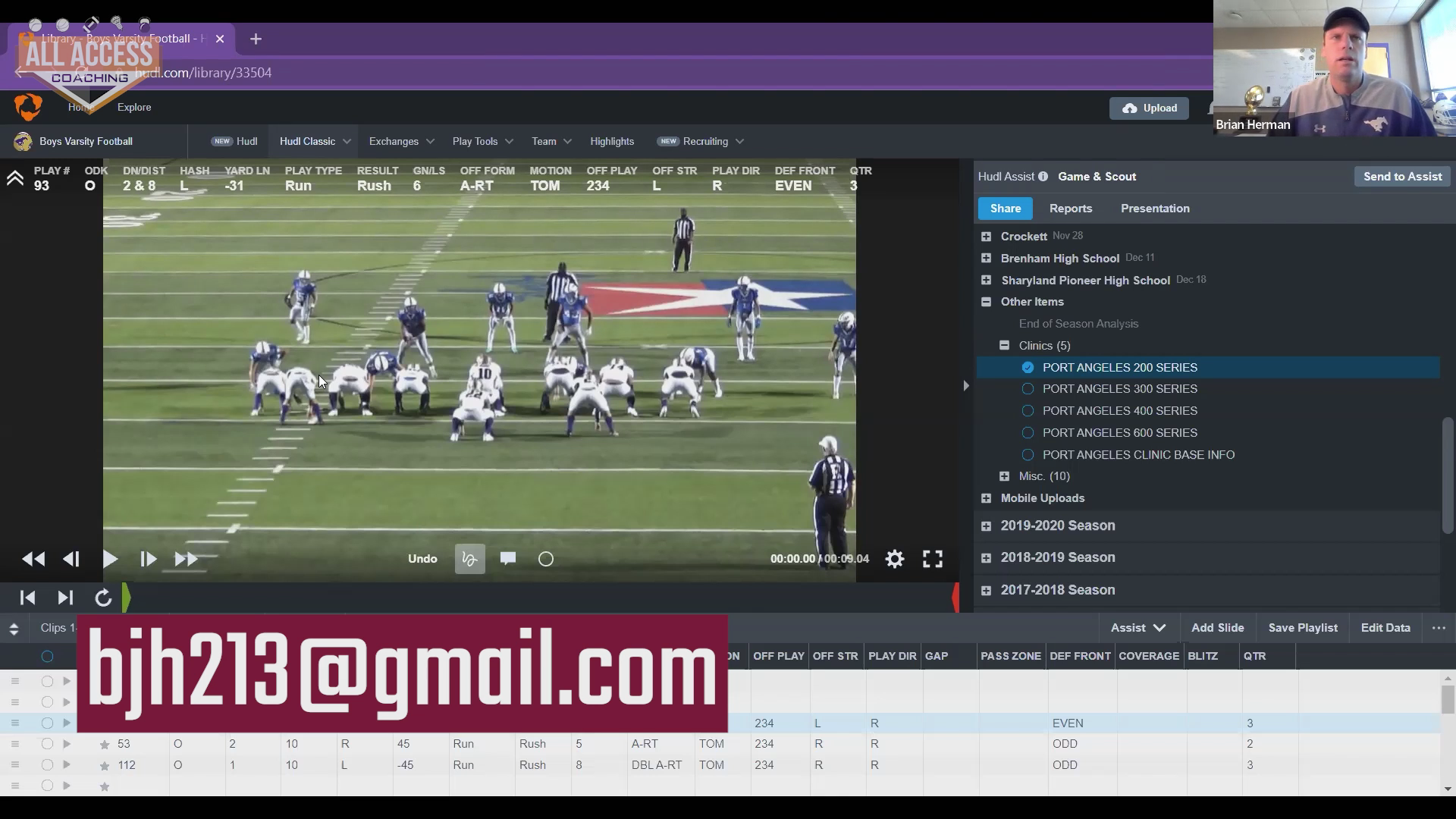Open the Hudl Classic dropdown menu

point(315,142)
